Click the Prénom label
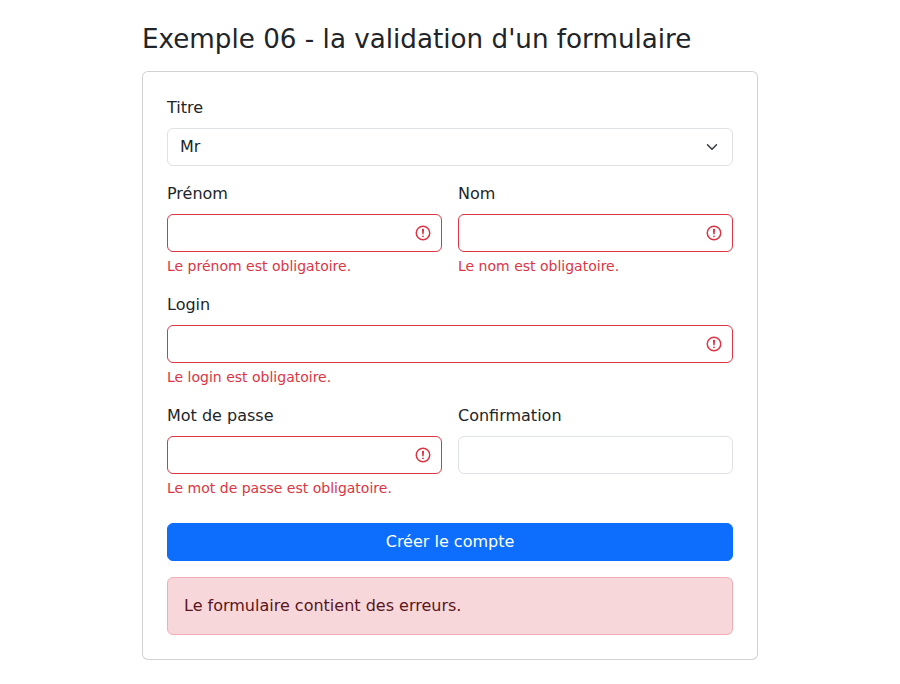Viewport: 900px width, 684px height. coord(197,193)
